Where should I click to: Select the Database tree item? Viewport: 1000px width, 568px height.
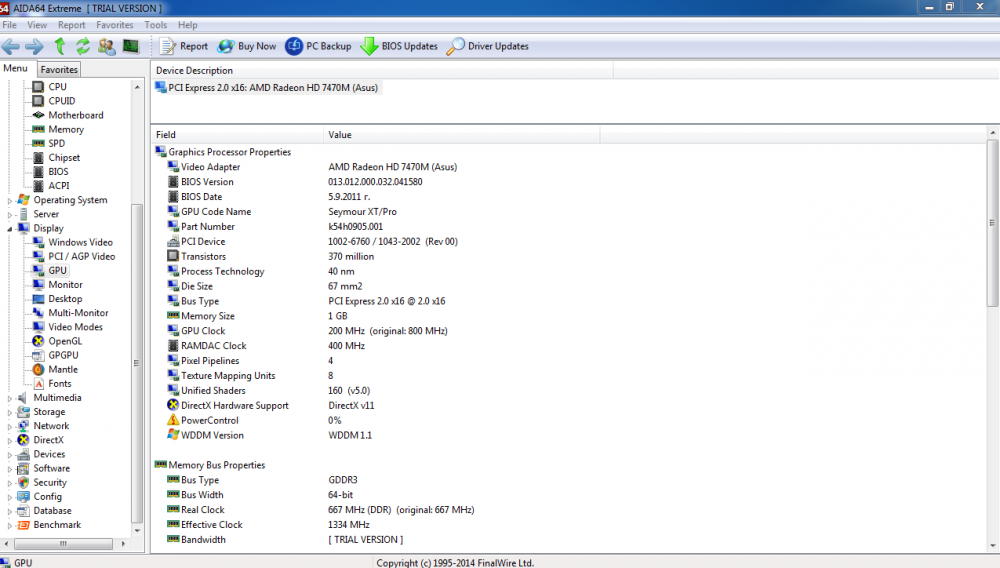coord(52,511)
